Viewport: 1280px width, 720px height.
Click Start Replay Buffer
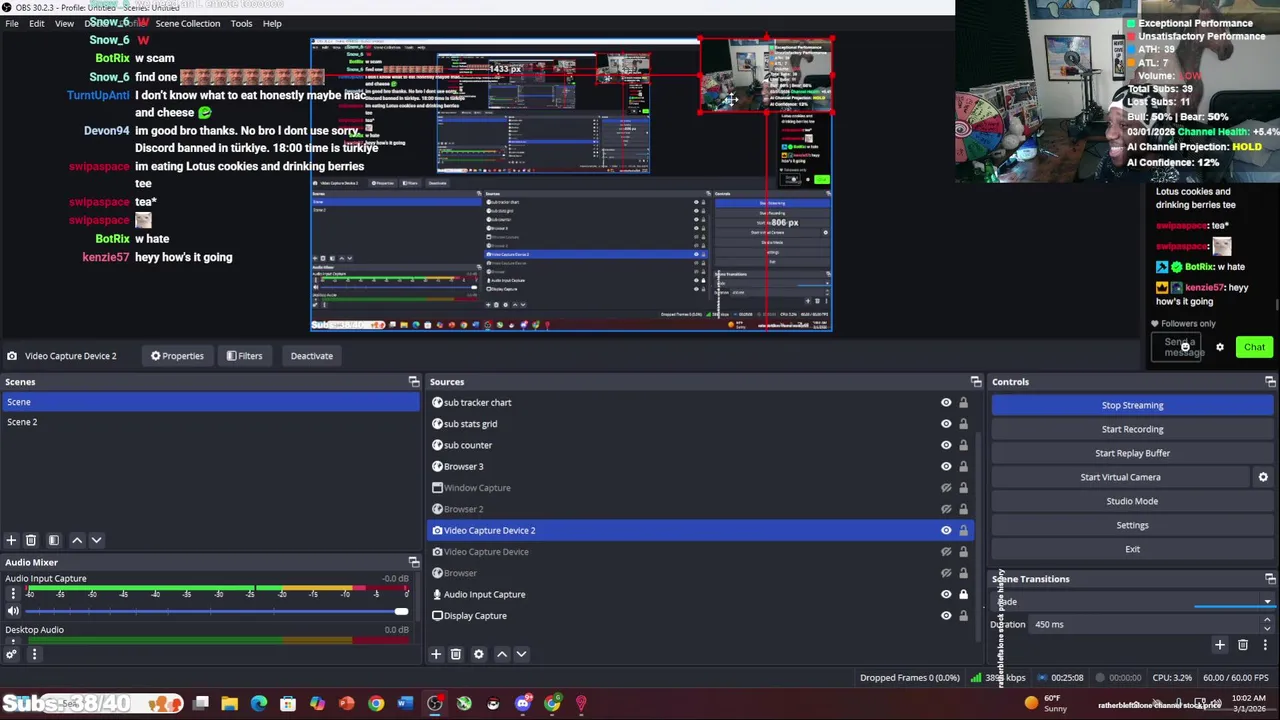pos(1132,453)
